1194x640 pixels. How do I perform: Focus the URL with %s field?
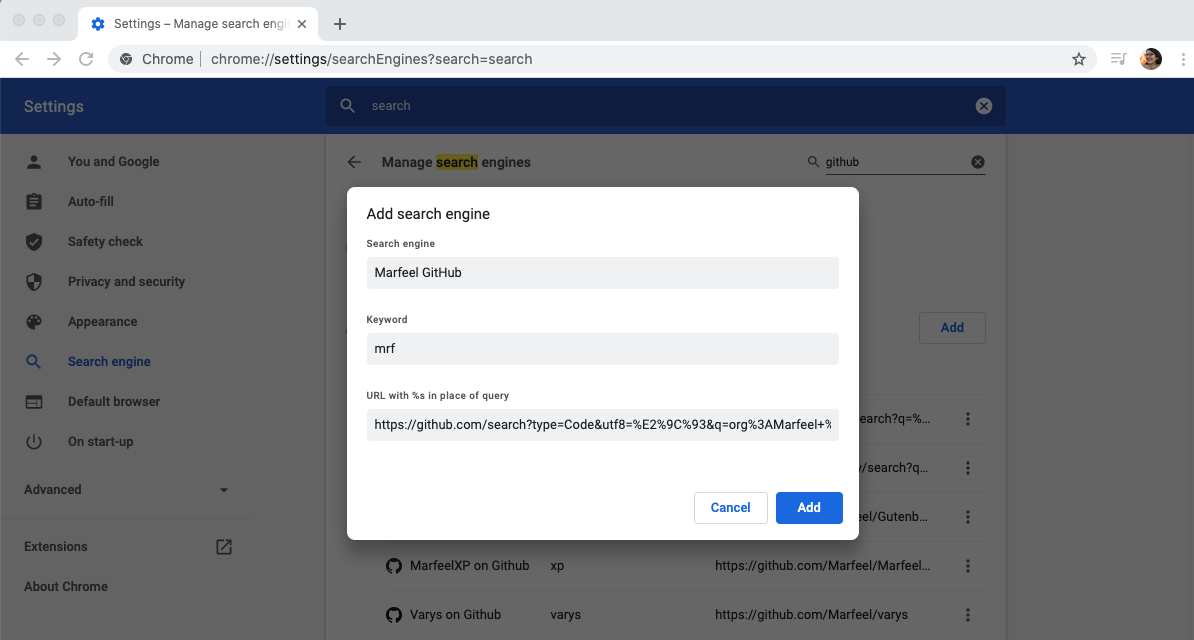[602, 425]
